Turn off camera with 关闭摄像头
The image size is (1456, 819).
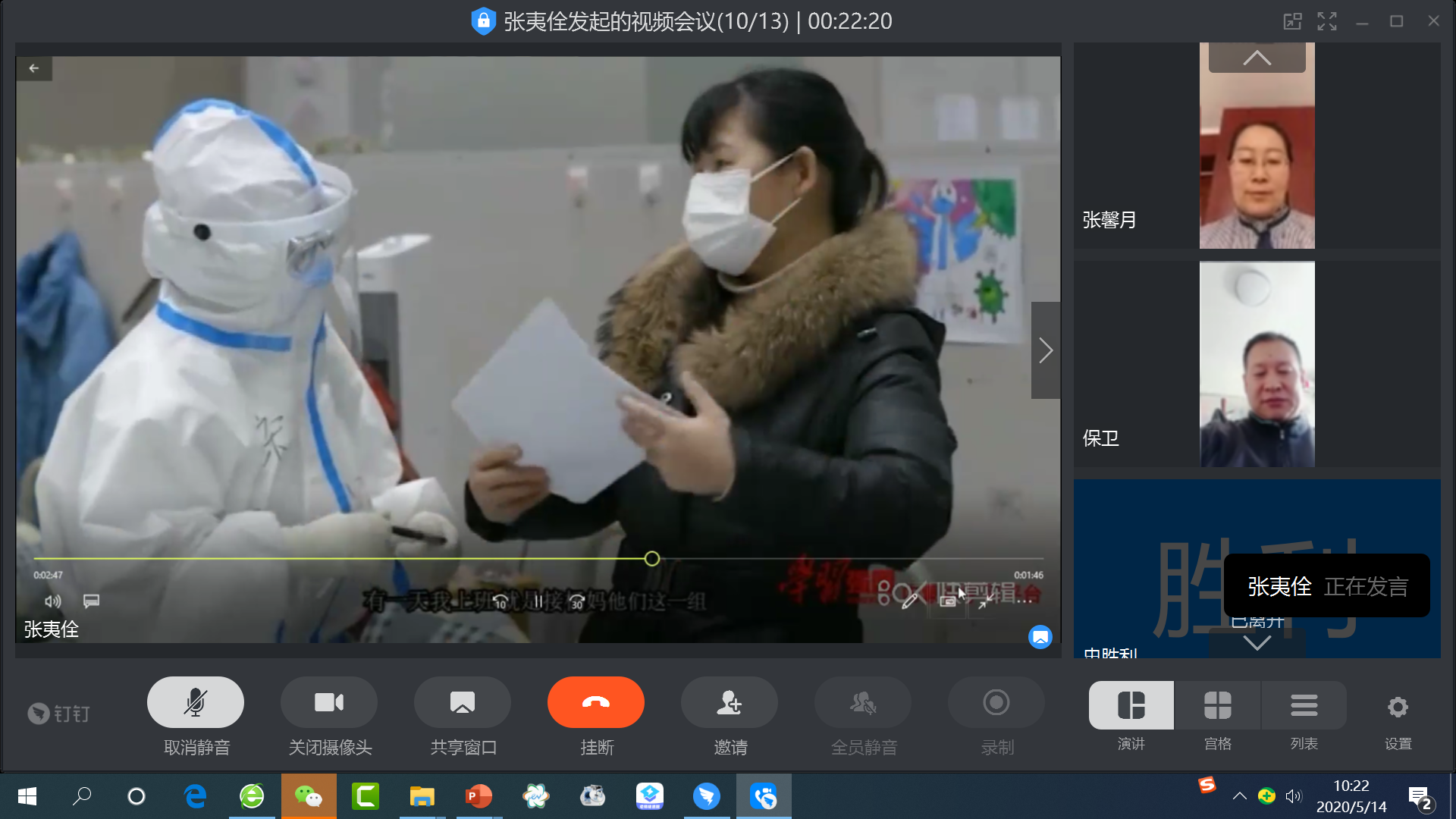(328, 703)
